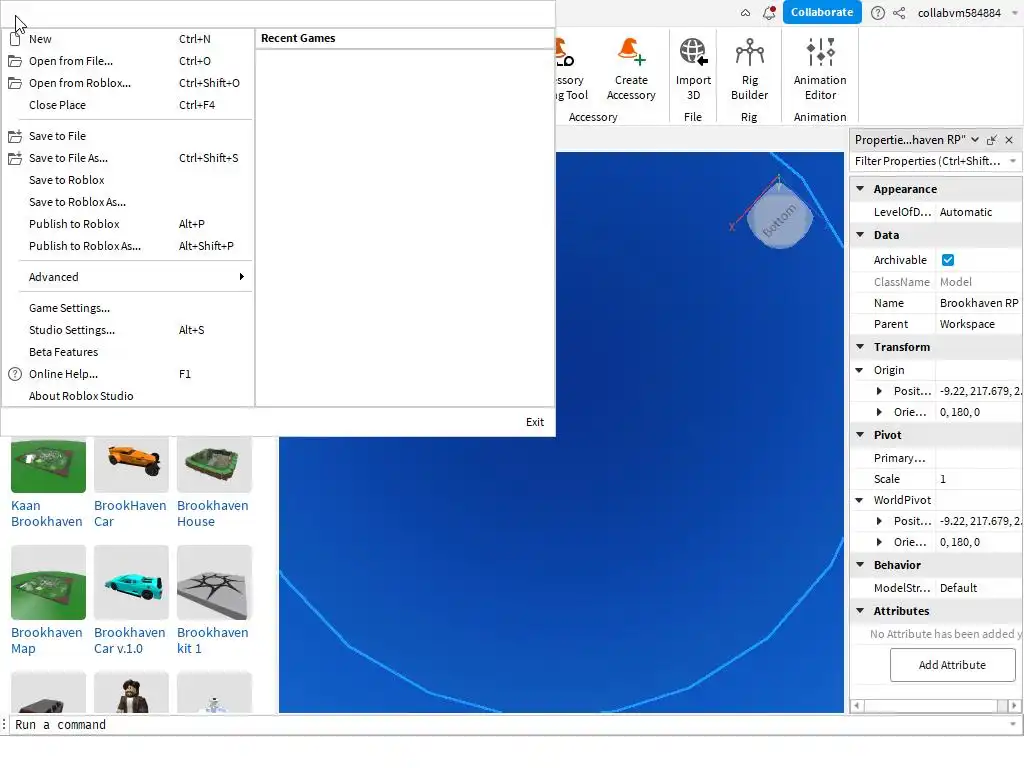1024x768 pixels.
Task: Click LevelOfDetail Automatic value
Action: 979,212
